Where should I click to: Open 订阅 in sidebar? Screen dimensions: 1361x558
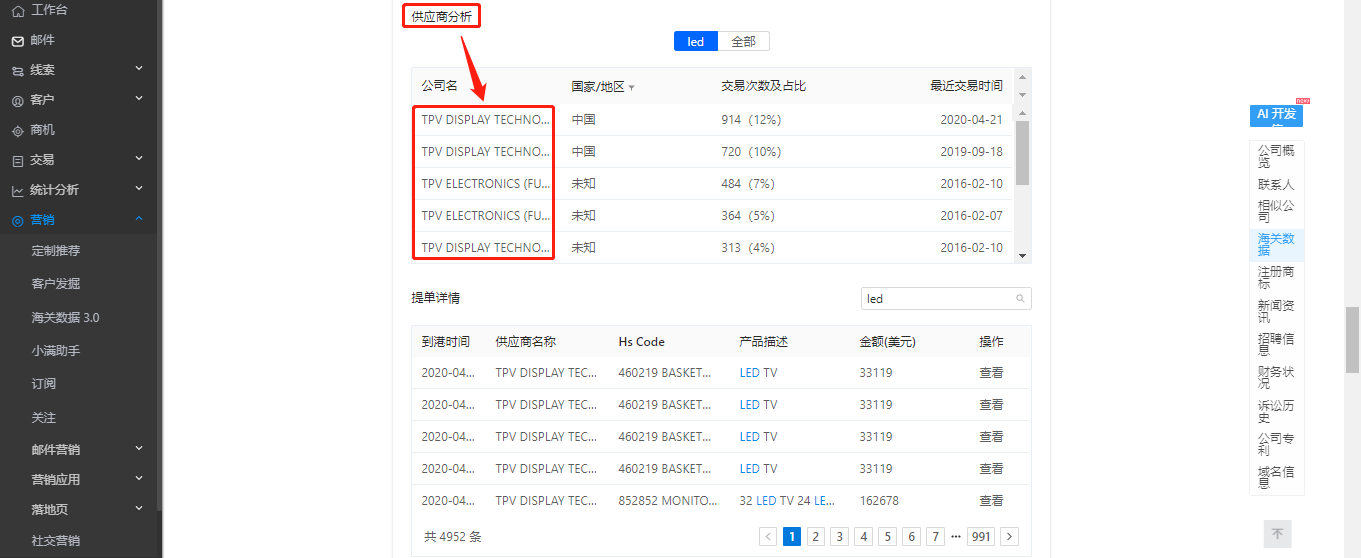tap(44, 384)
